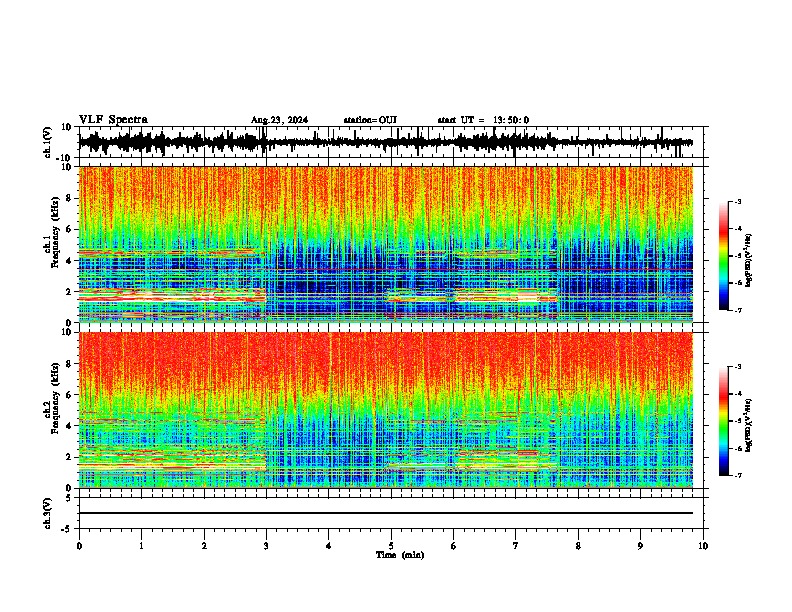Click the "-3" label on ch.2 colorbar

pos(737,367)
